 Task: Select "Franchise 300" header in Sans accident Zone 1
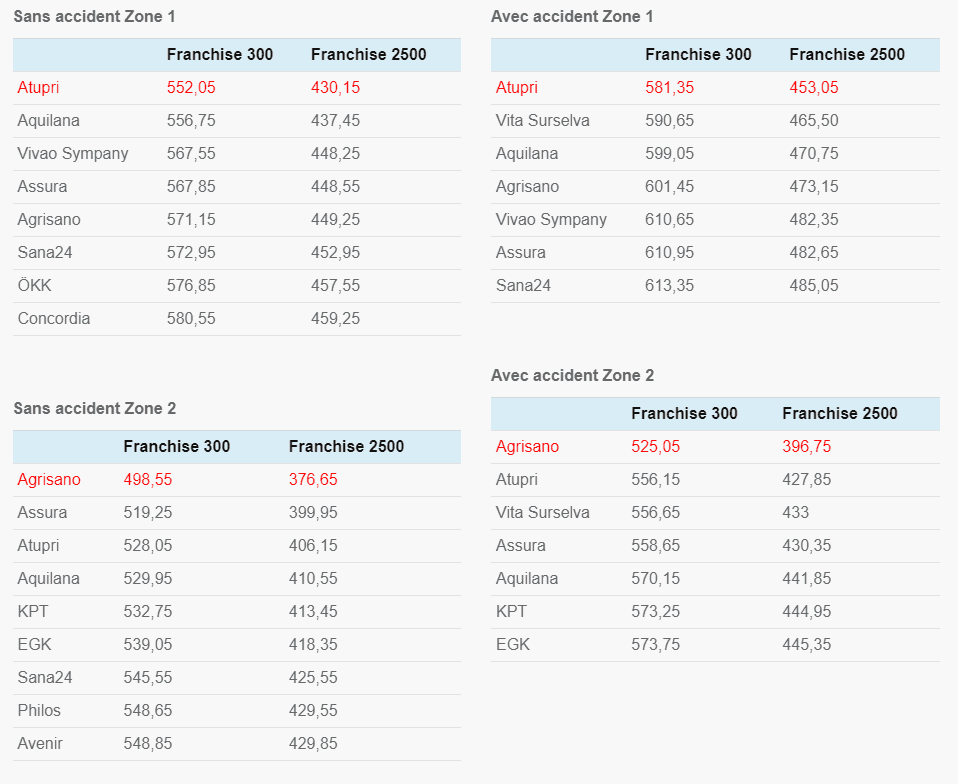(x=220, y=54)
